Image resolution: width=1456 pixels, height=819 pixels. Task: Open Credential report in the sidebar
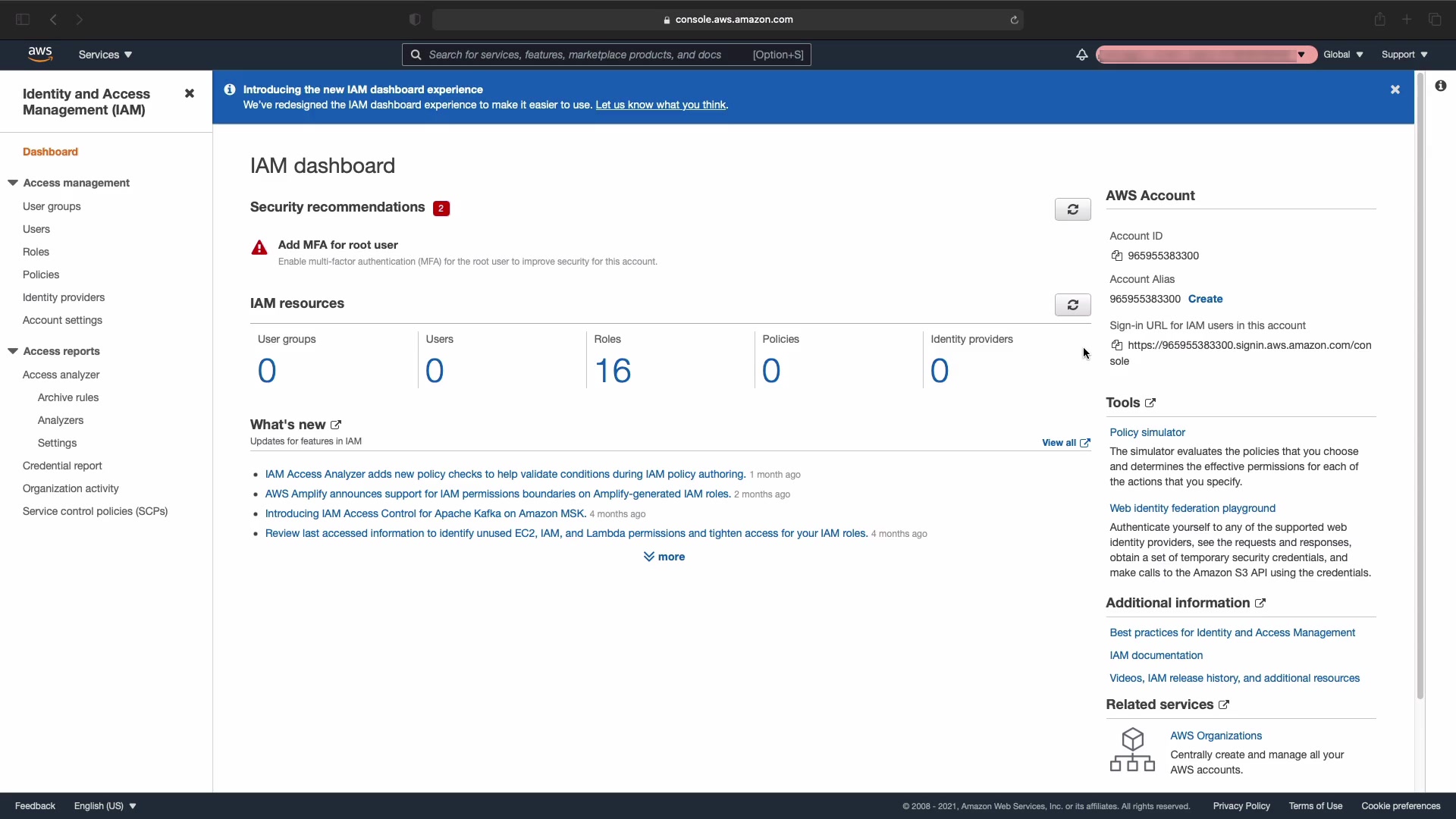point(62,466)
